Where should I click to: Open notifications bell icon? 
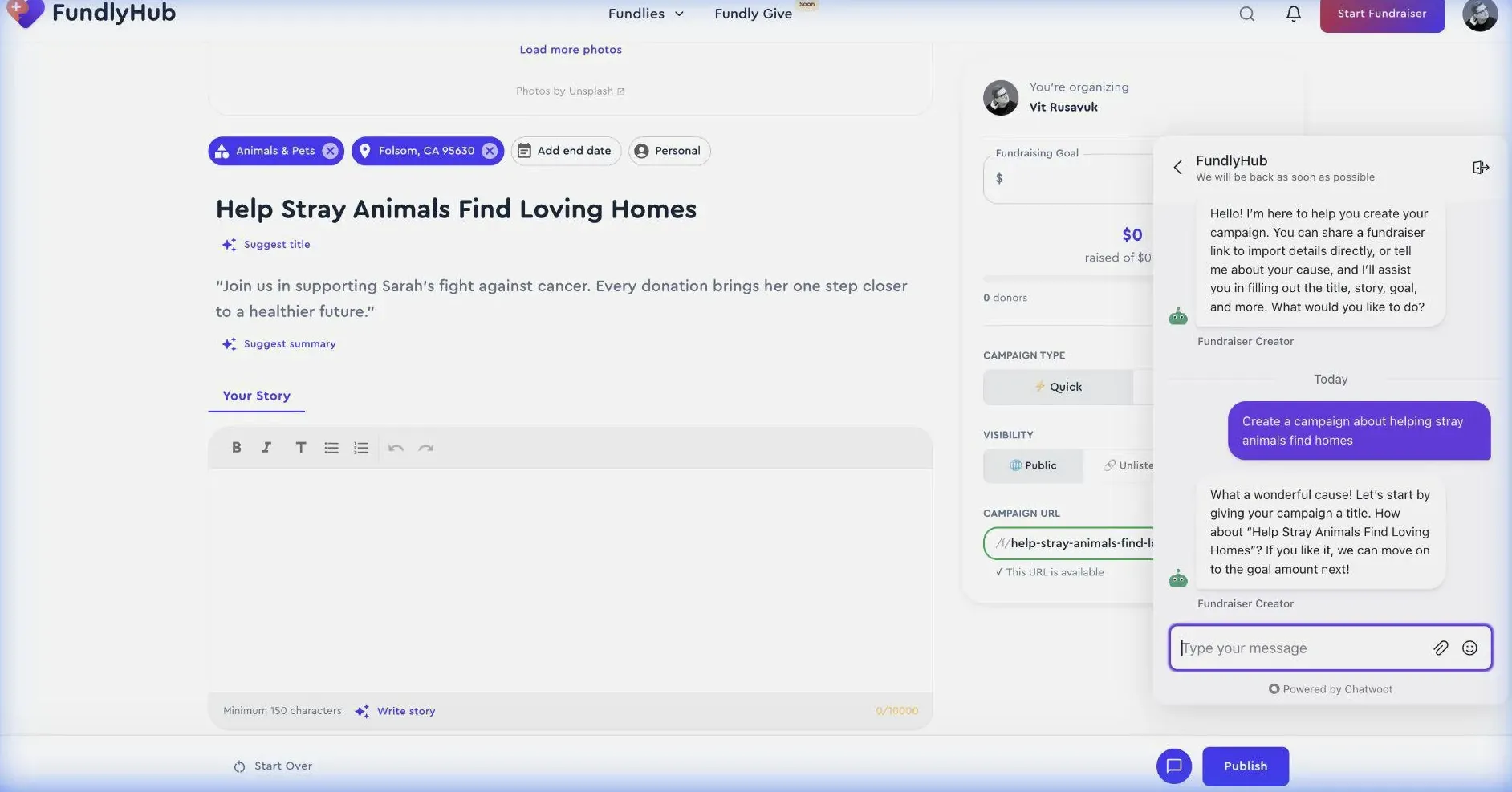[x=1293, y=14]
